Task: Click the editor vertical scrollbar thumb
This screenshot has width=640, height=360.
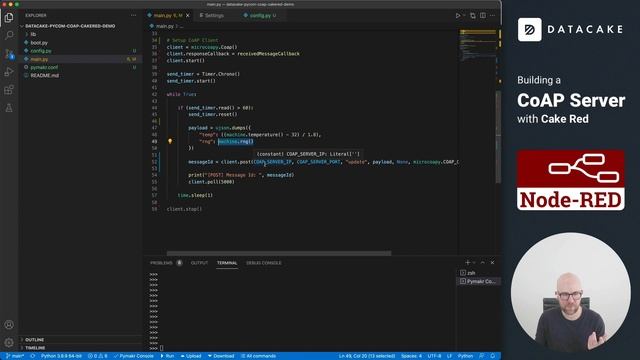Action: (x=498, y=137)
